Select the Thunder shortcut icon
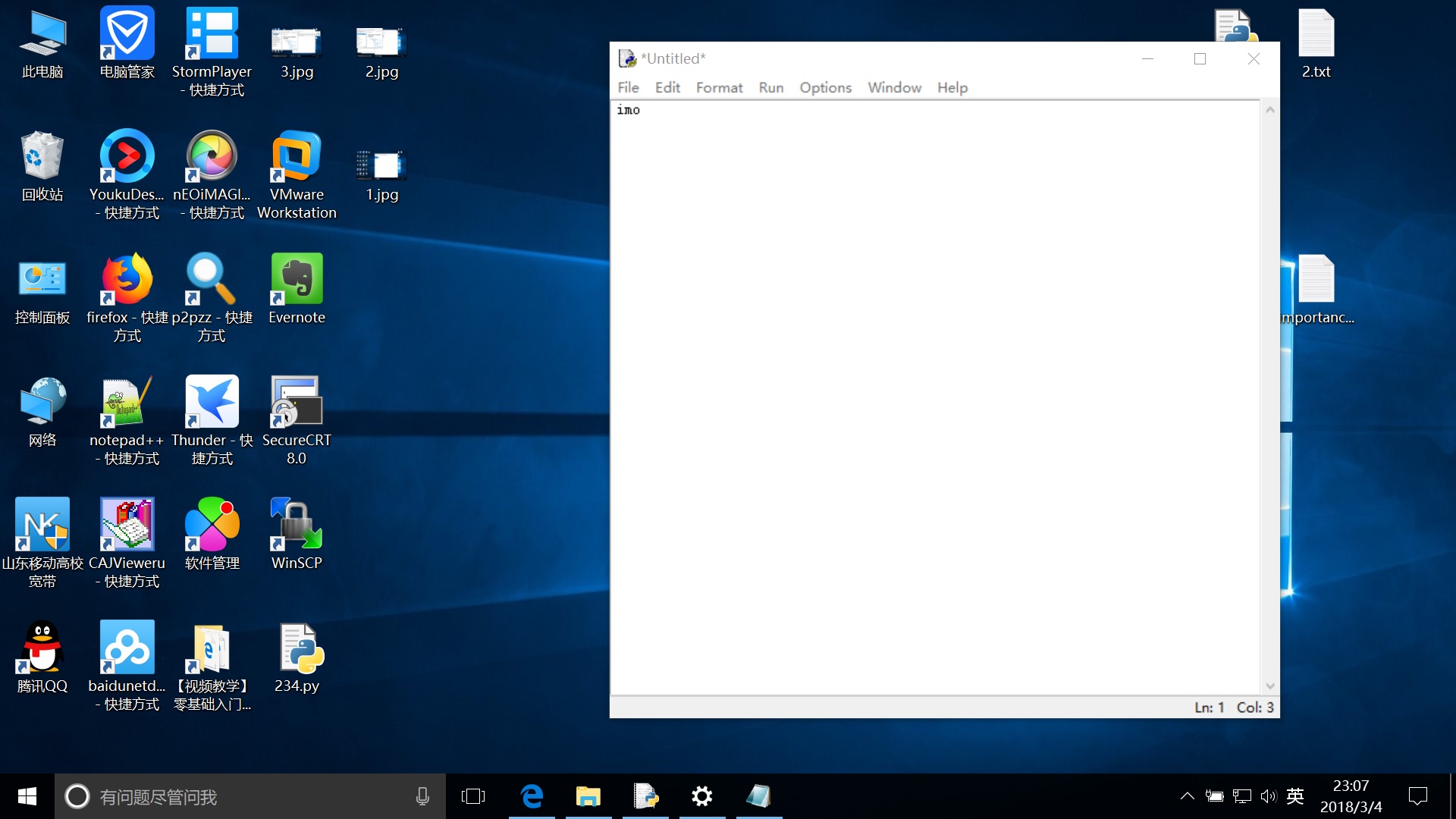Screen dimensions: 1456x819 pos(212,420)
